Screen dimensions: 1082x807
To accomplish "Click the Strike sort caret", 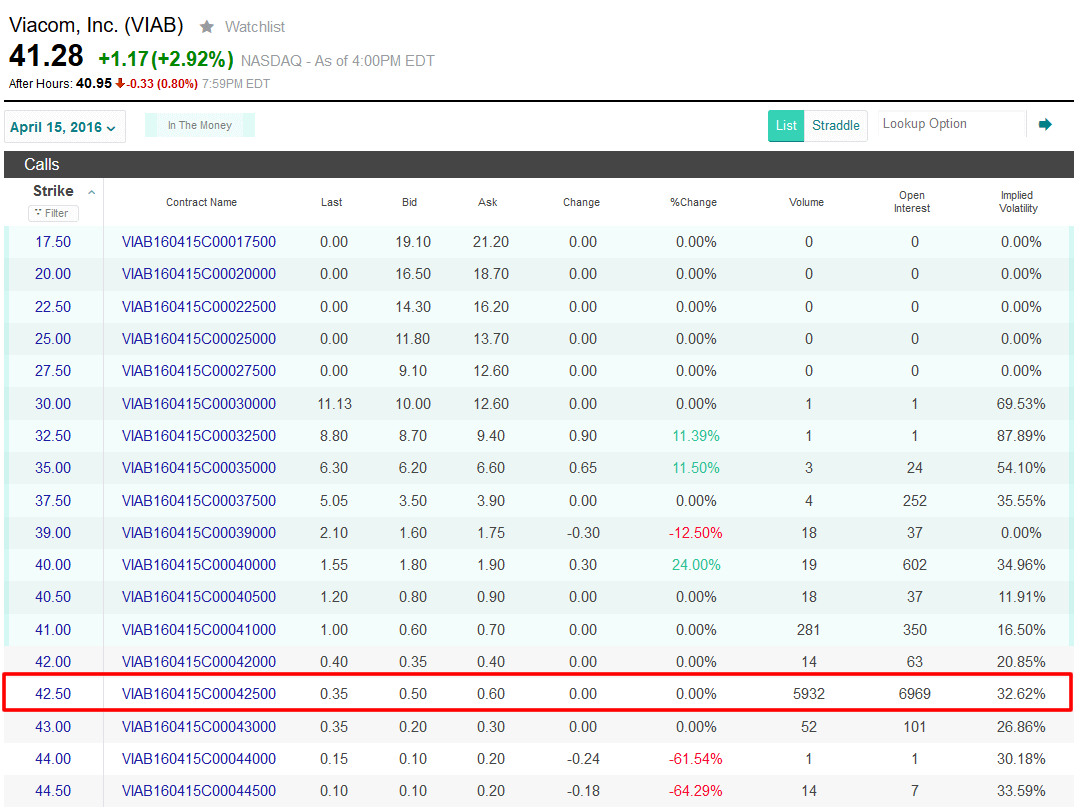I will coord(91,192).
